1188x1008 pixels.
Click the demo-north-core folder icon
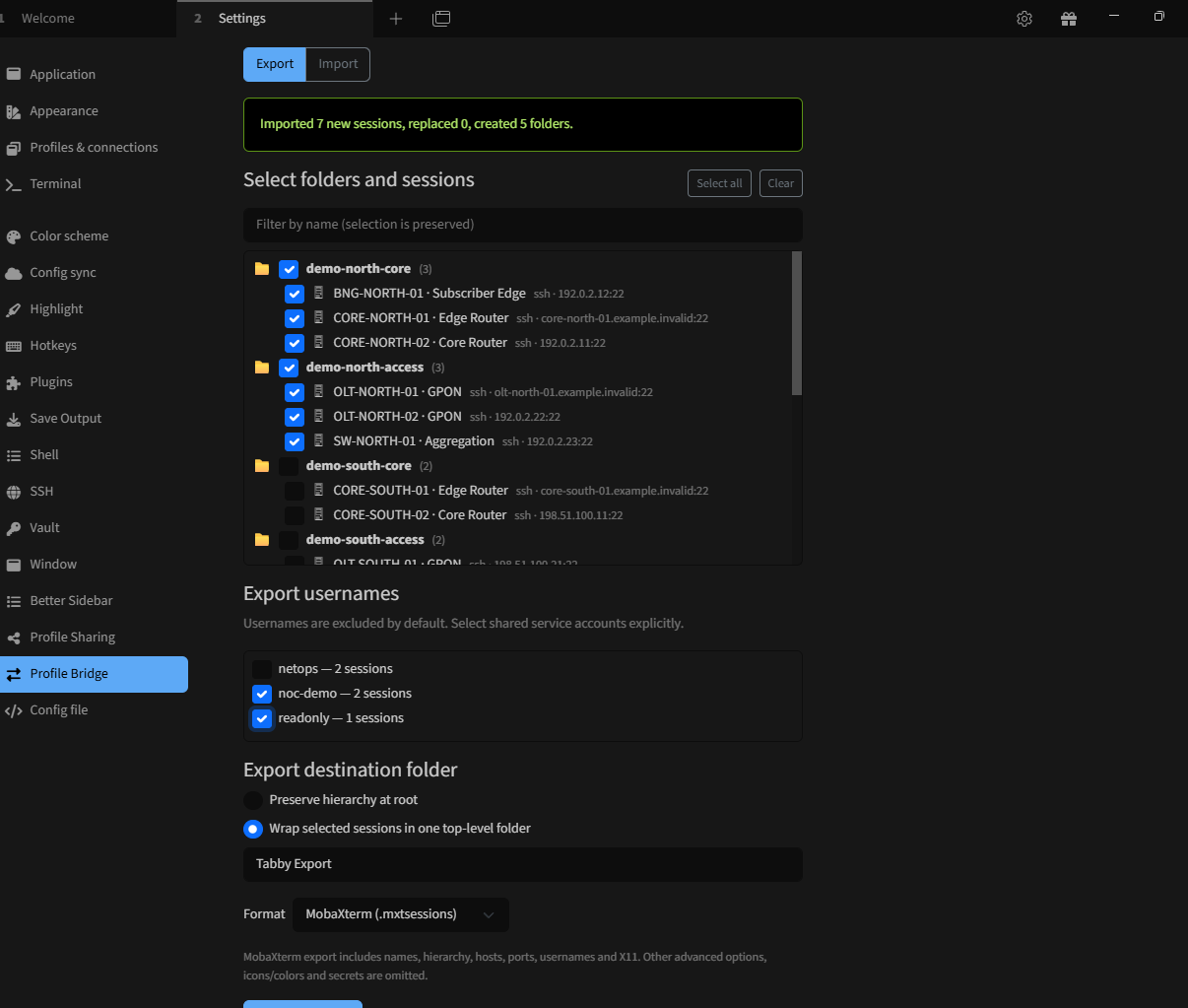coord(262,269)
